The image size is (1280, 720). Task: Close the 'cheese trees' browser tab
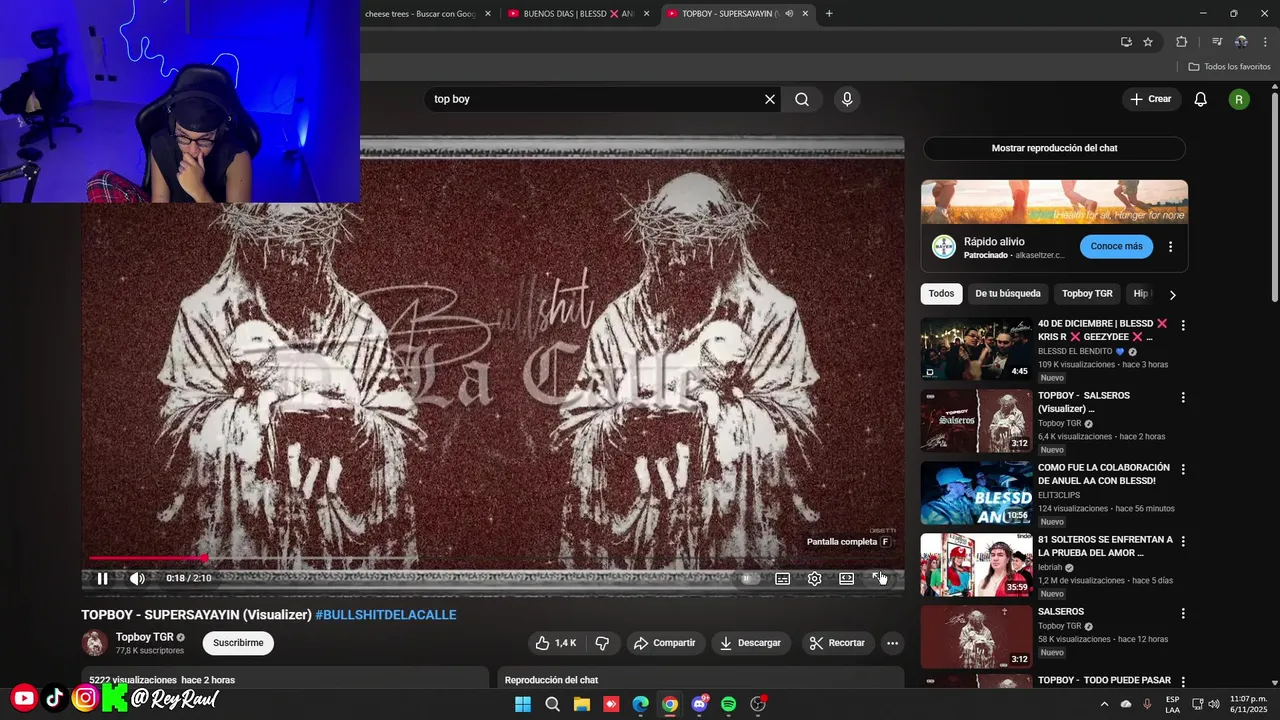(488, 14)
